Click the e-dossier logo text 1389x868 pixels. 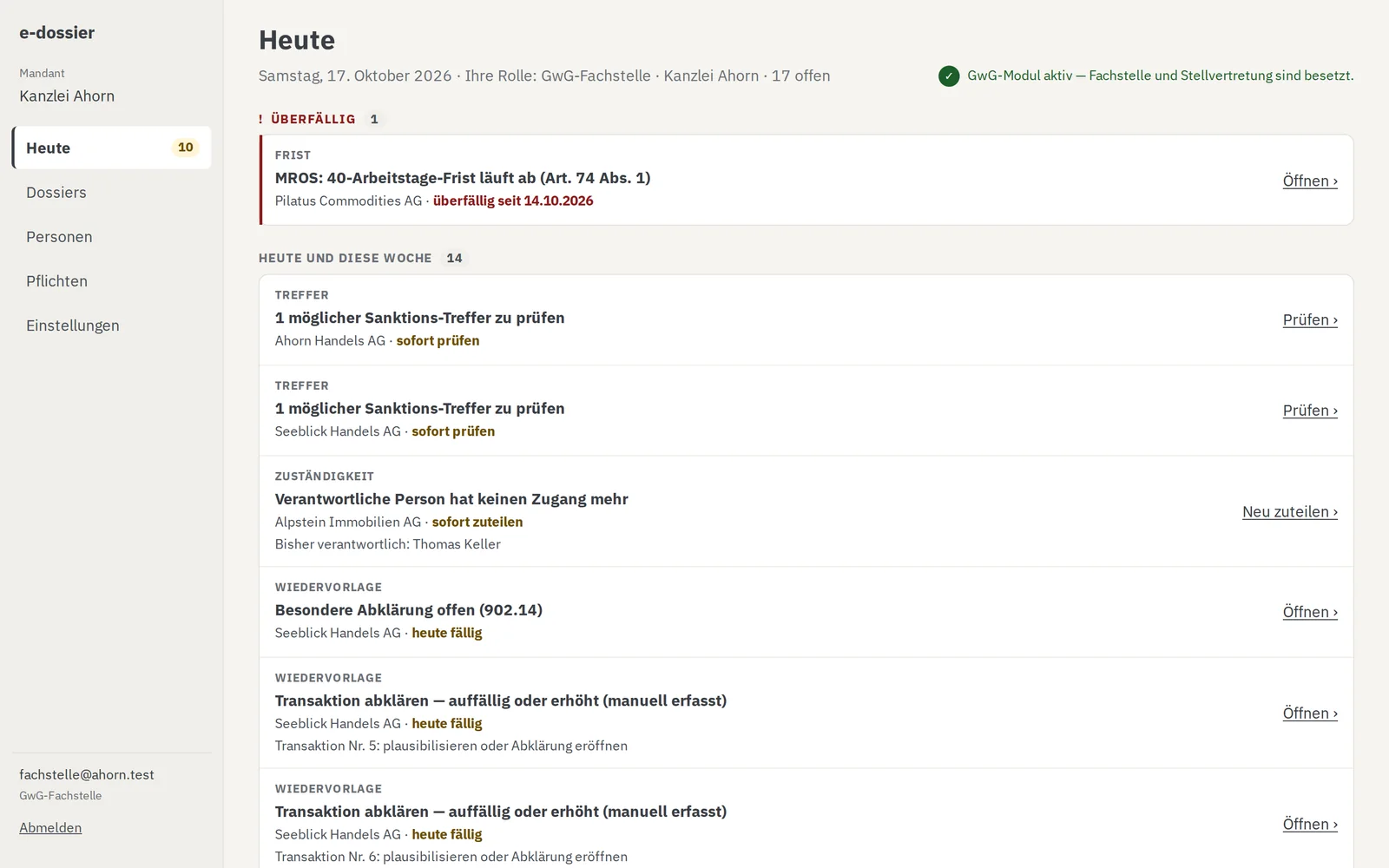[x=56, y=32]
